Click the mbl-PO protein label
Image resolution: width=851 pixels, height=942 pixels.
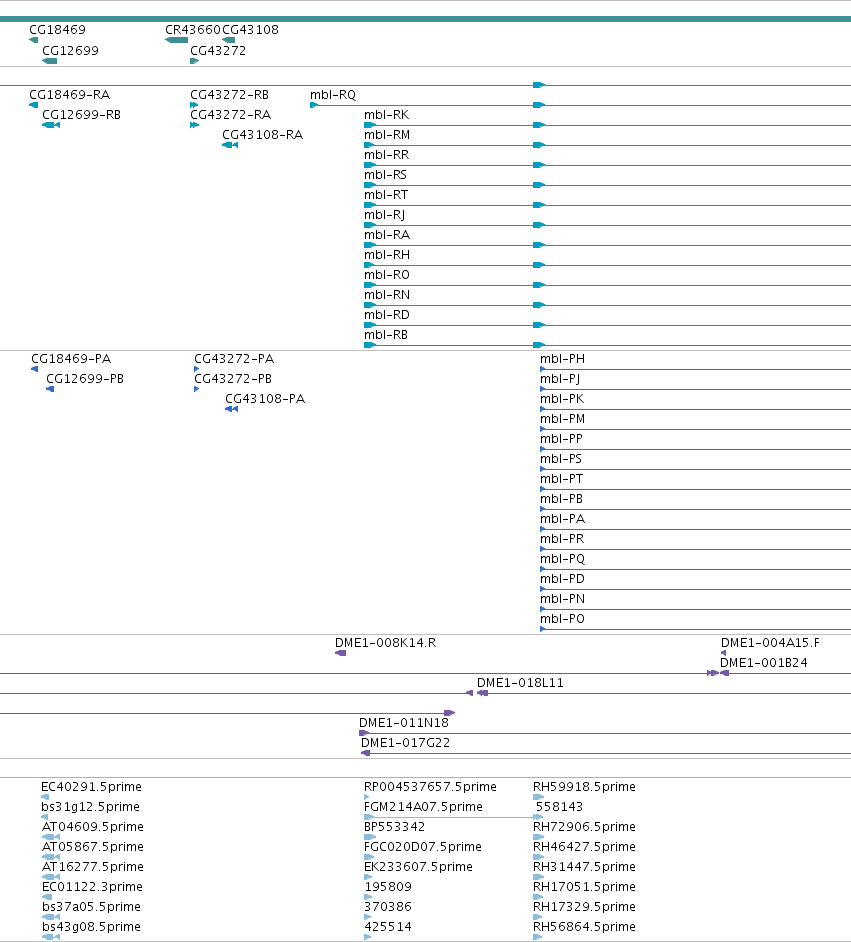pos(562,619)
